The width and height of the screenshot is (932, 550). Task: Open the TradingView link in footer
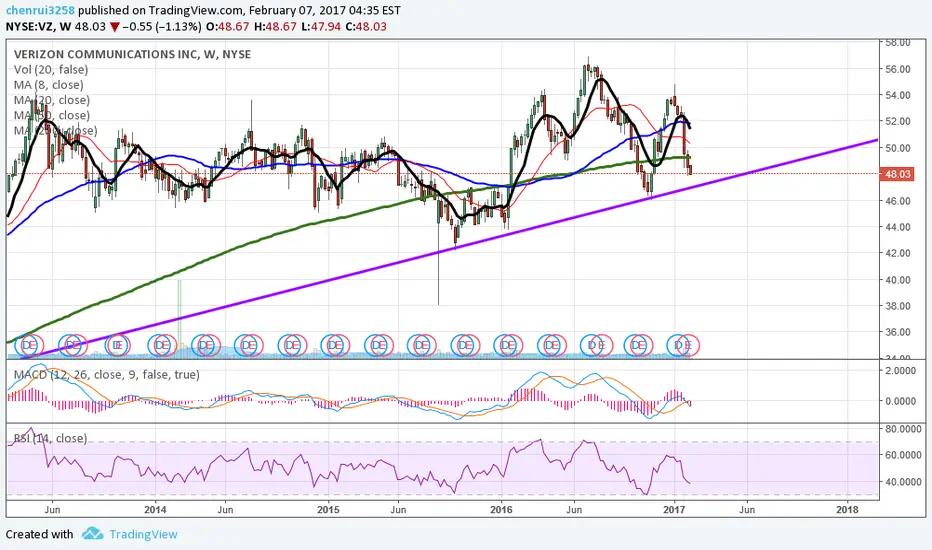[143, 534]
